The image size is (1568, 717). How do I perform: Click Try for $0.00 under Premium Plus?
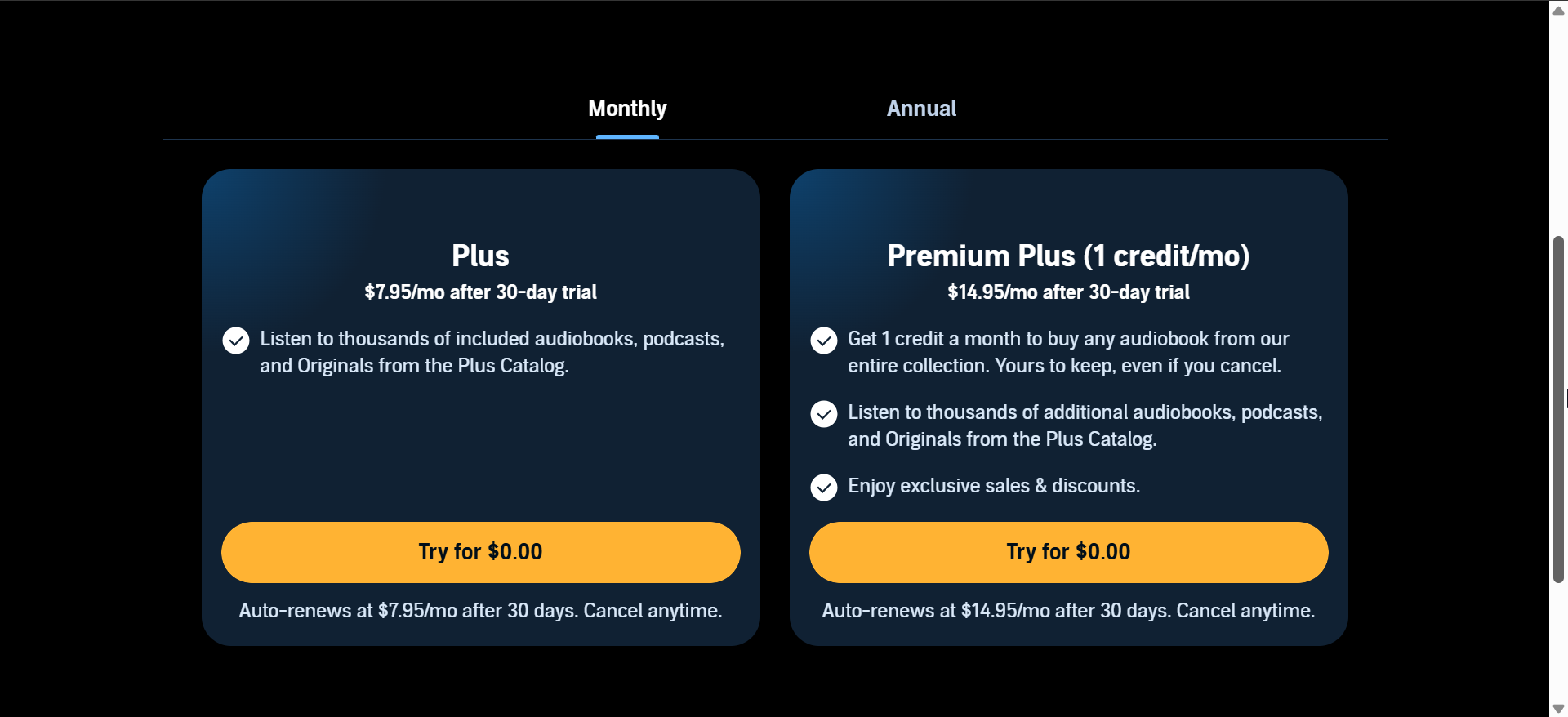point(1068,552)
